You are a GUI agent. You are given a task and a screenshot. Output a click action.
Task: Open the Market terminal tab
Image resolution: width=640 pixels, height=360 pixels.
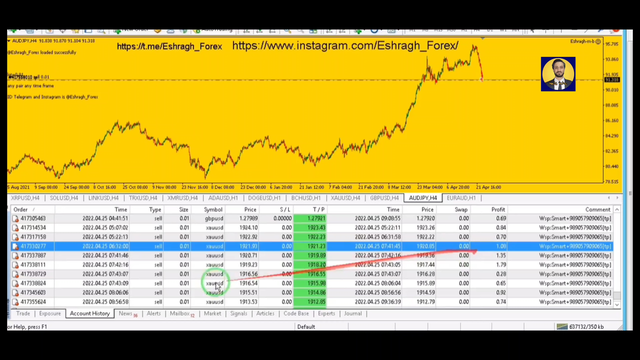(212, 313)
